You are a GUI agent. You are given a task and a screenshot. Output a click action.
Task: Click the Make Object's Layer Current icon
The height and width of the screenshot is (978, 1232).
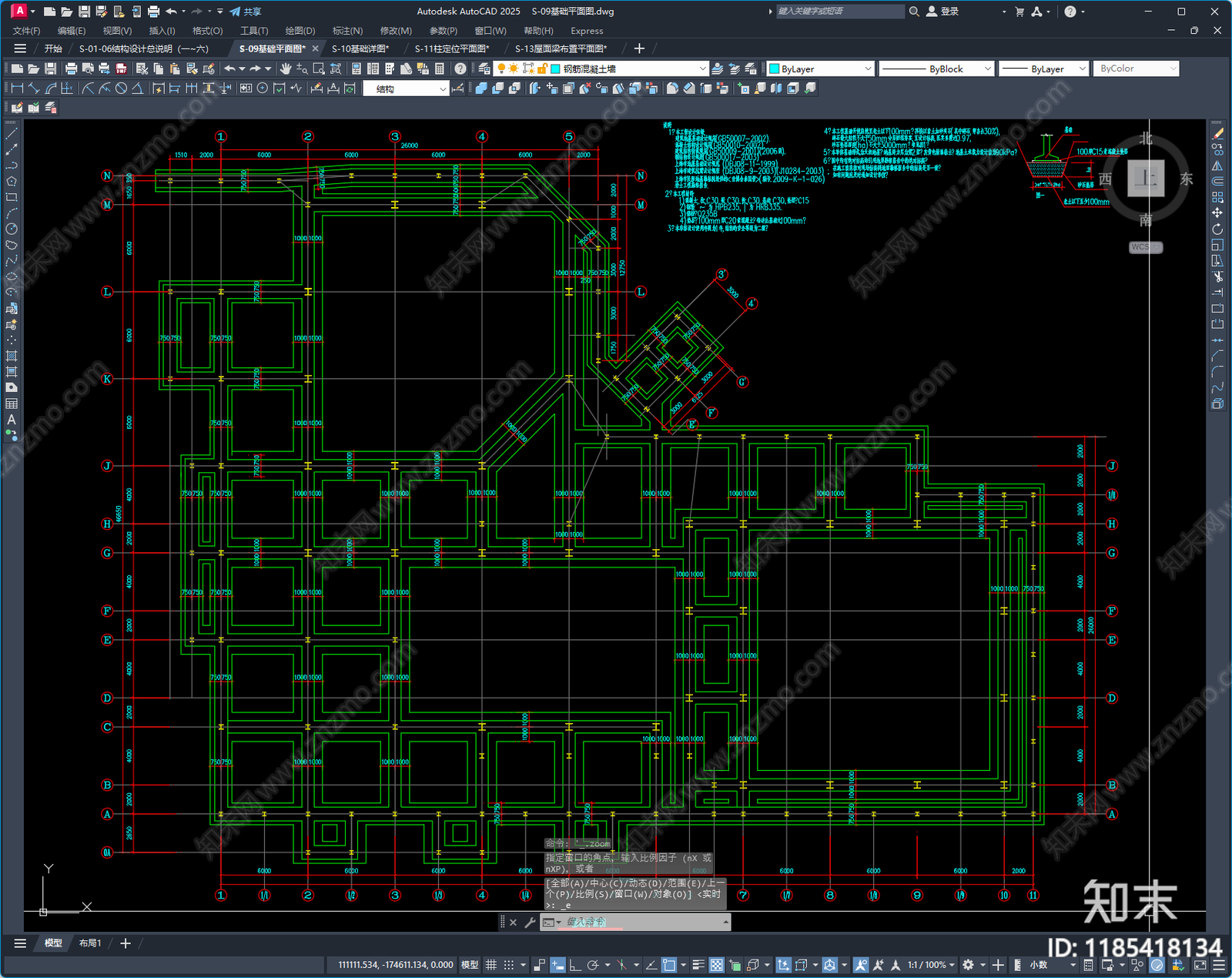(x=717, y=69)
